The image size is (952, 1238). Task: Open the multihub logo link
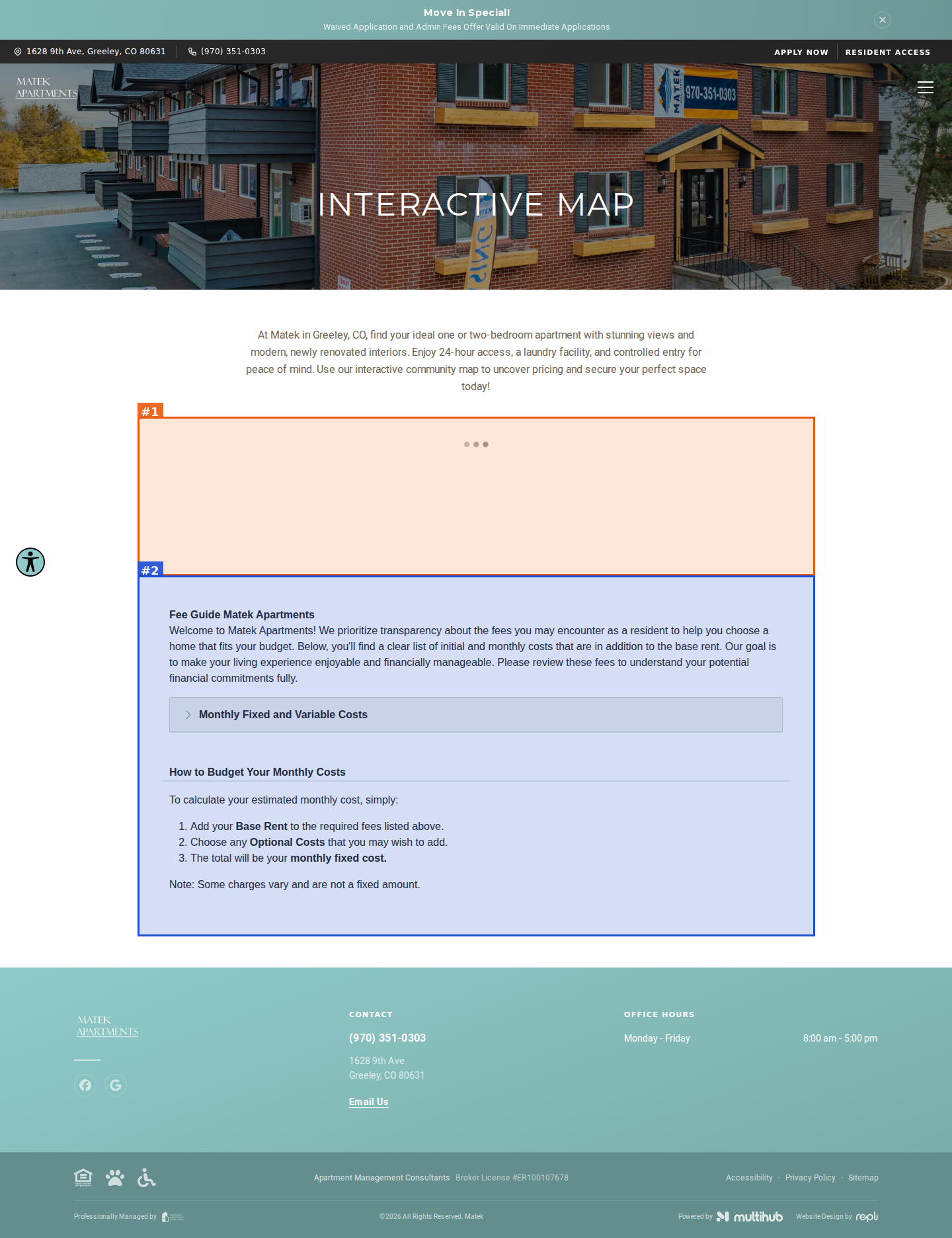[x=750, y=1216]
